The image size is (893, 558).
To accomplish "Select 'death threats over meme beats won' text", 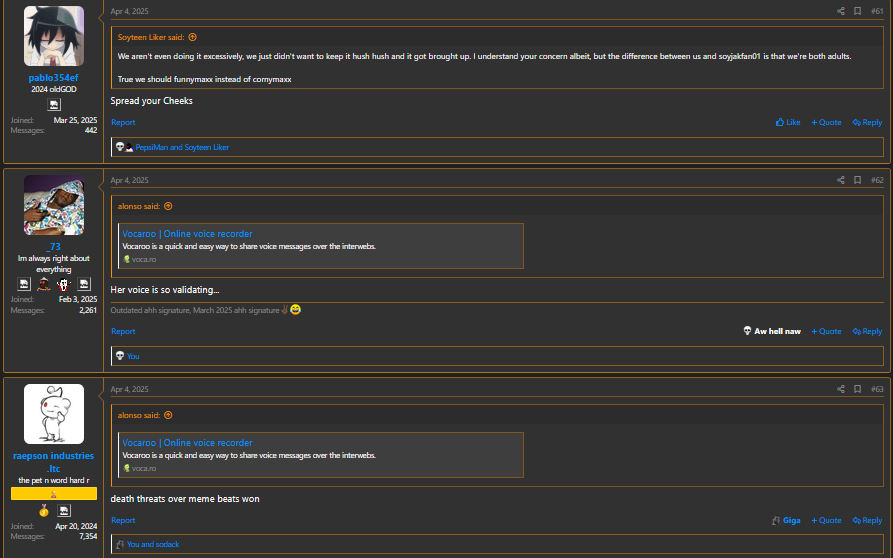I will click(x=185, y=499).
